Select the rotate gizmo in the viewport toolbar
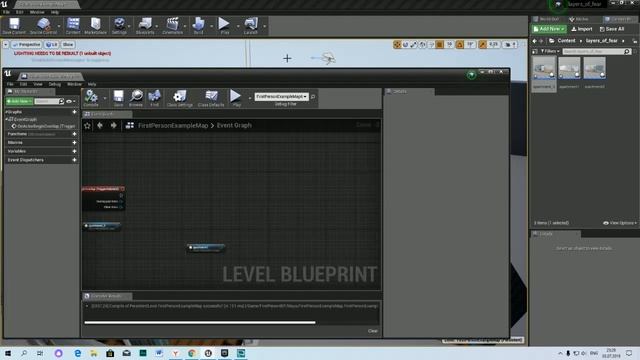This screenshot has width=640, height=360. click(x=406, y=44)
